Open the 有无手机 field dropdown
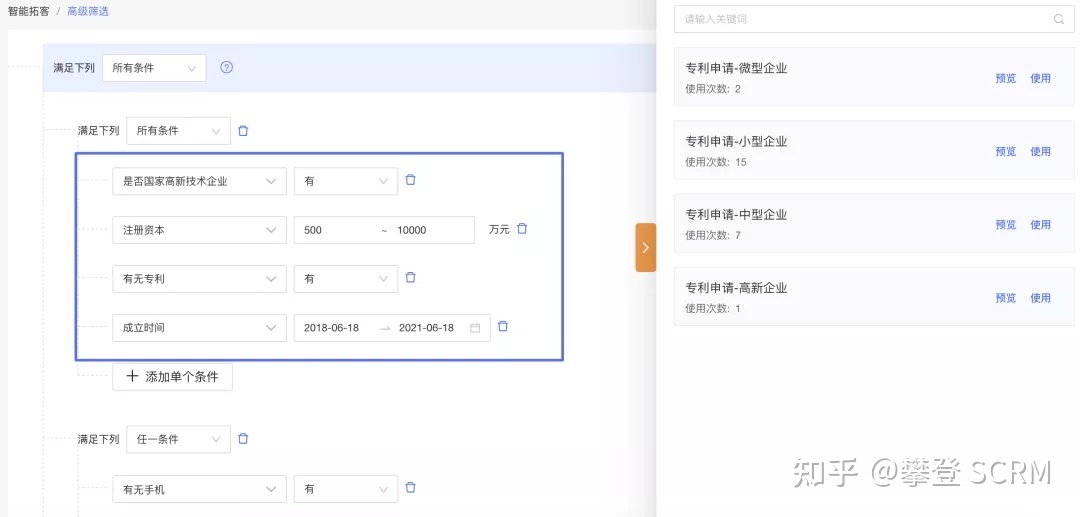Screen dimensions: 1080x517 200,489
